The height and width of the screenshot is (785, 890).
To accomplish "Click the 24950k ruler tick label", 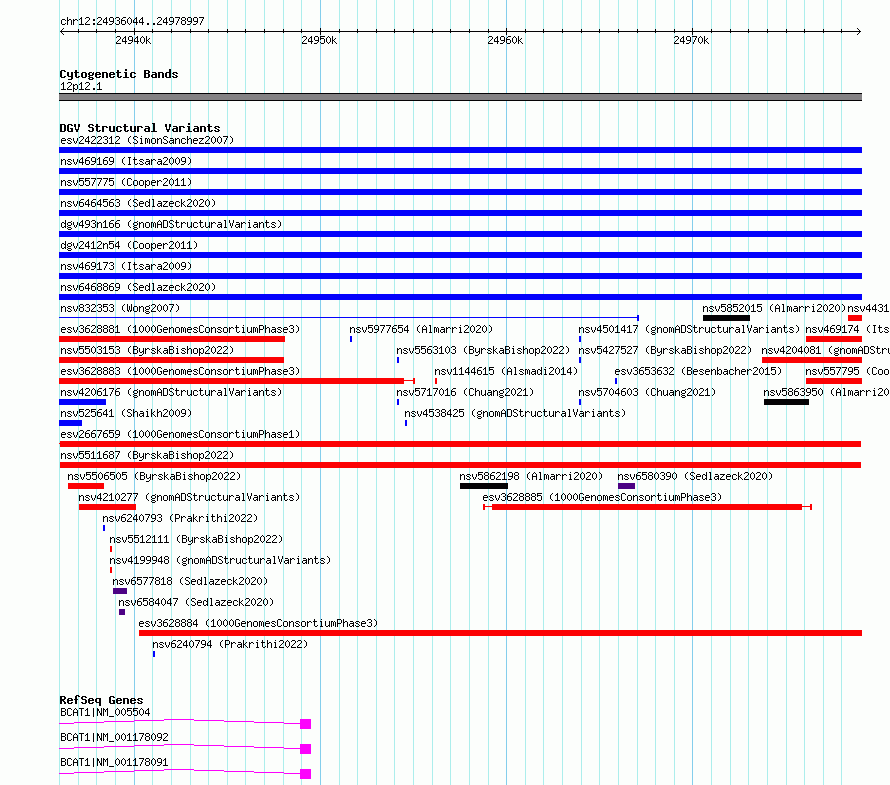I will tap(319, 40).
